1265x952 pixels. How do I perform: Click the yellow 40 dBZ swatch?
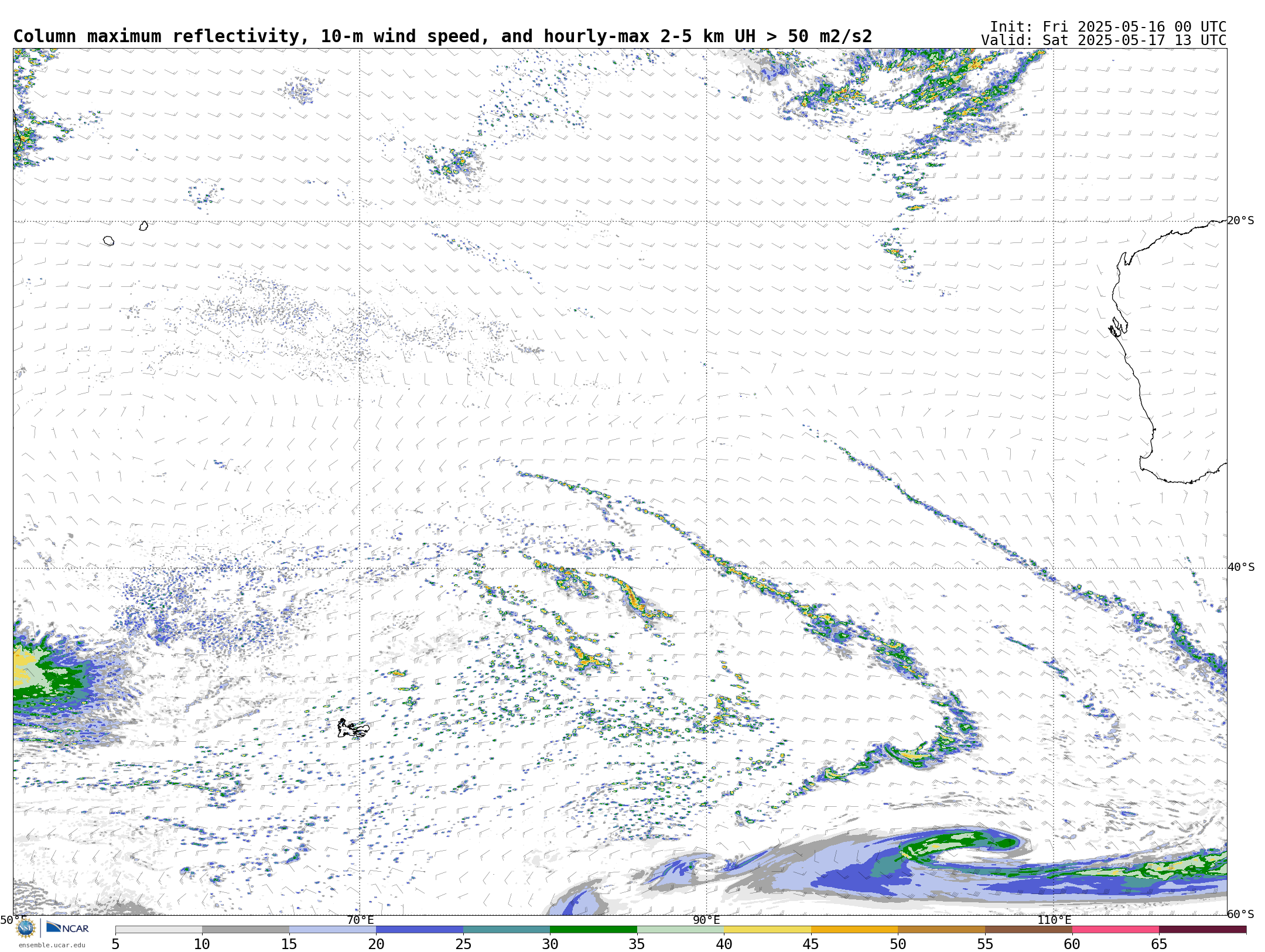(x=767, y=930)
